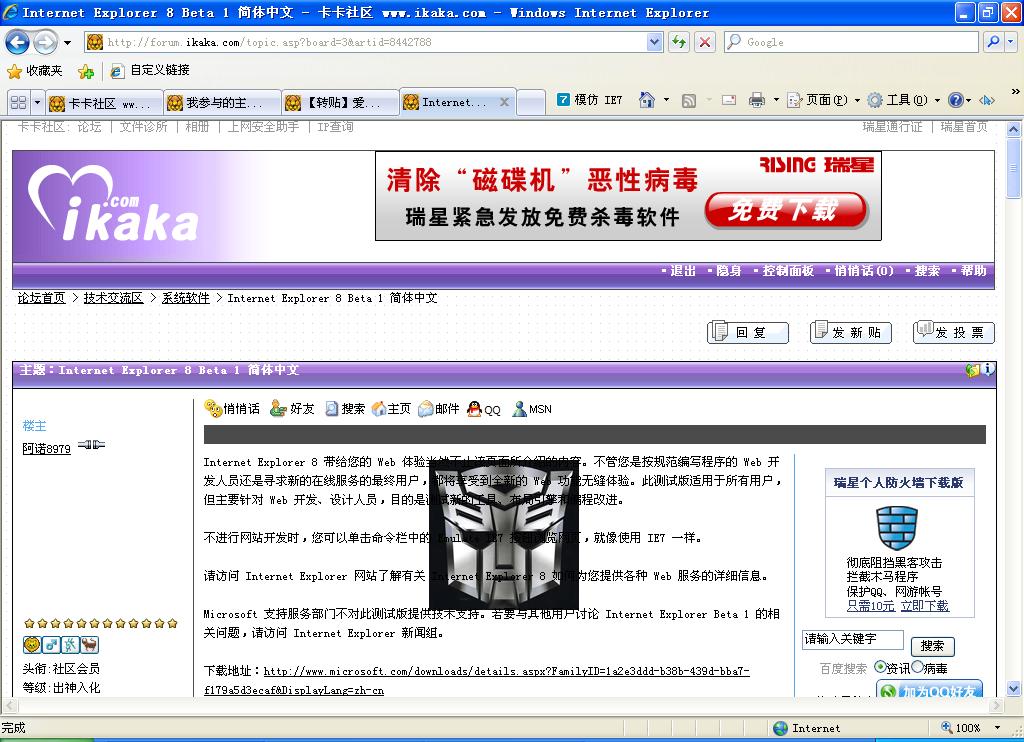Open the 论坛首页 breadcrumb link
Viewport: 1024px width, 742px height.
pos(41,298)
